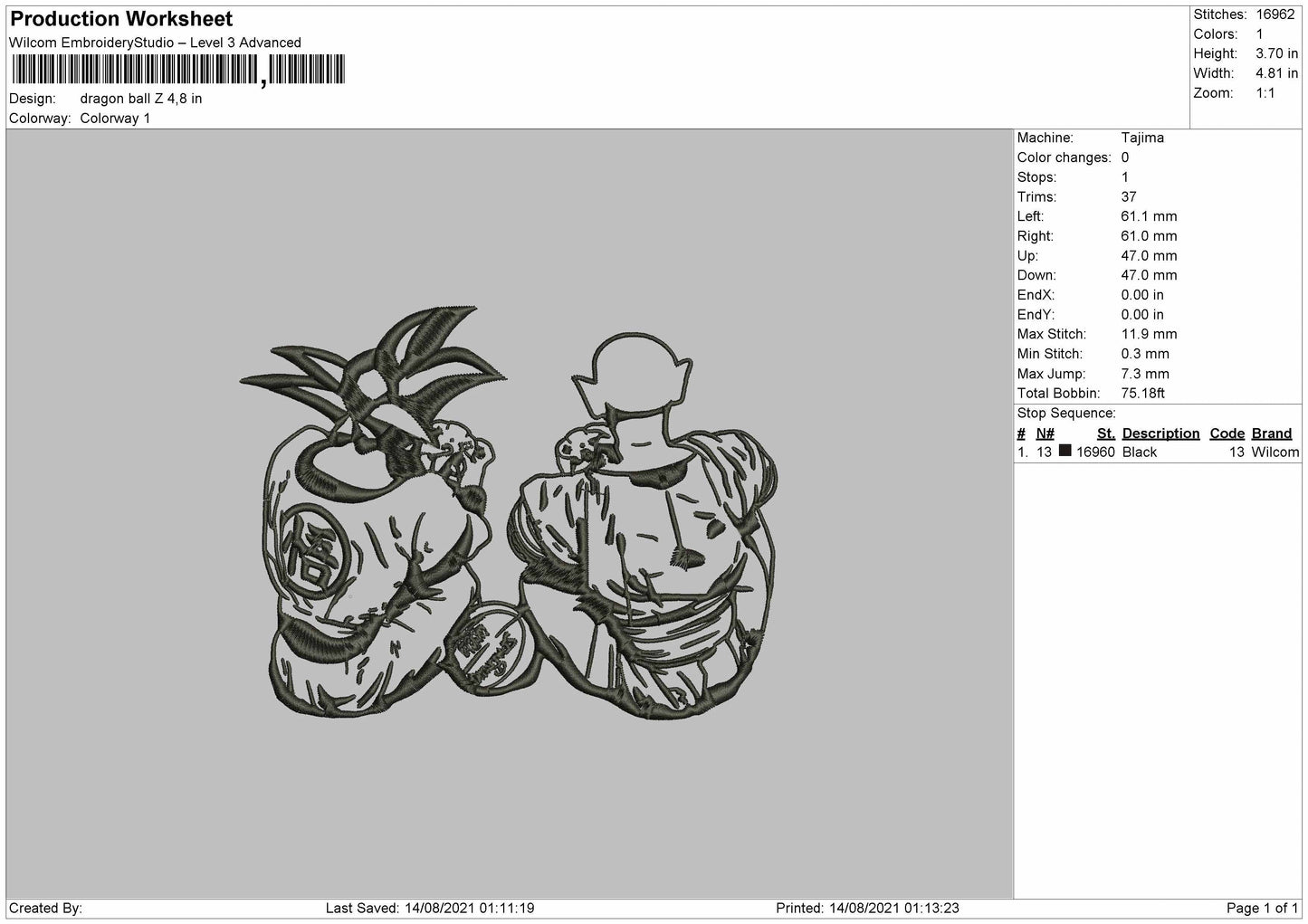Click the Down value 47.0 mm
Image resolution: width=1308 pixels, height=924 pixels.
coord(1149,275)
